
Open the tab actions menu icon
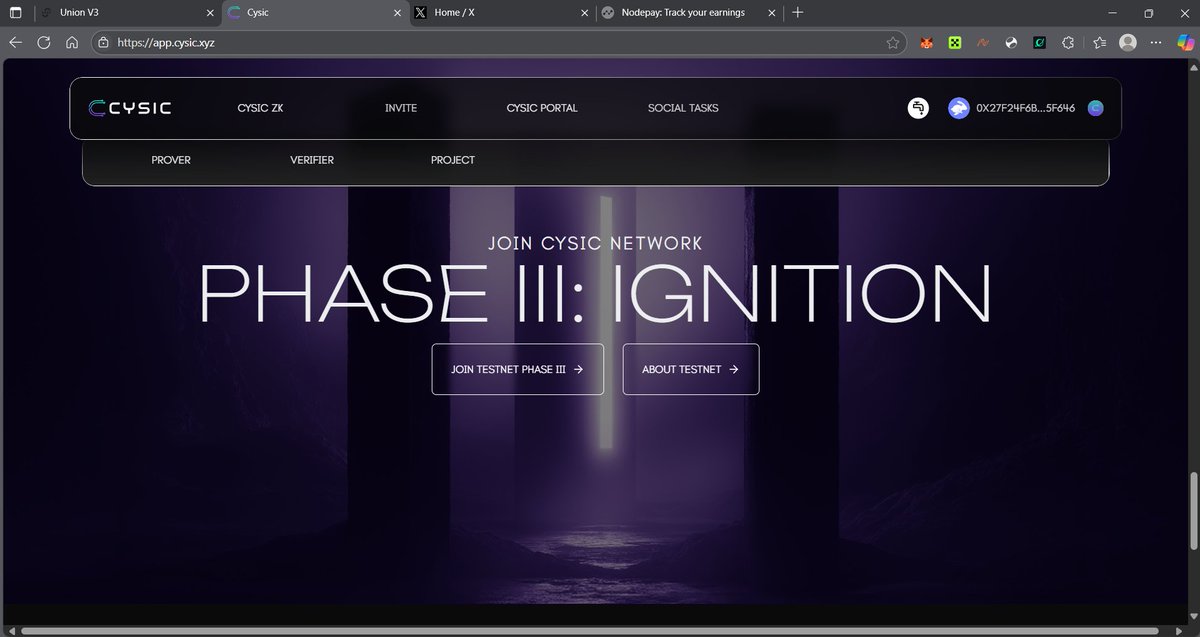(16, 13)
